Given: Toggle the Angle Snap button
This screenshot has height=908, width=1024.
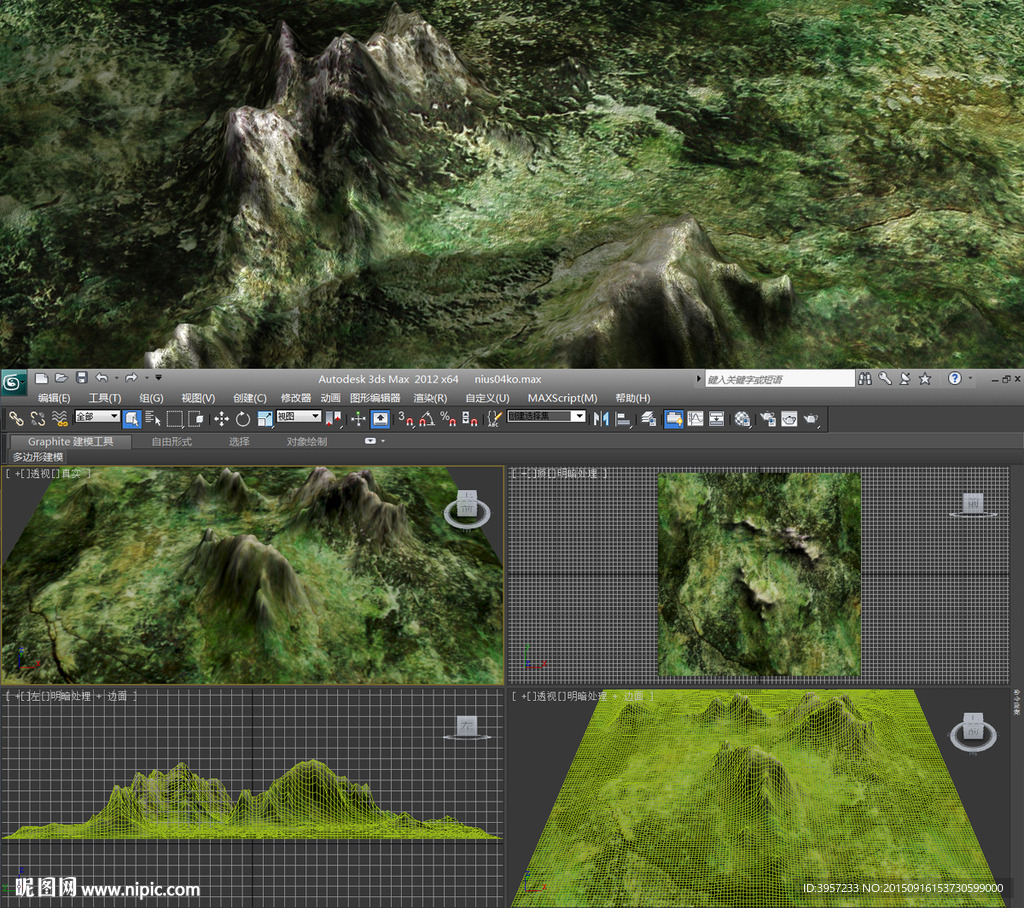Looking at the screenshot, I should (x=424, y=418).
